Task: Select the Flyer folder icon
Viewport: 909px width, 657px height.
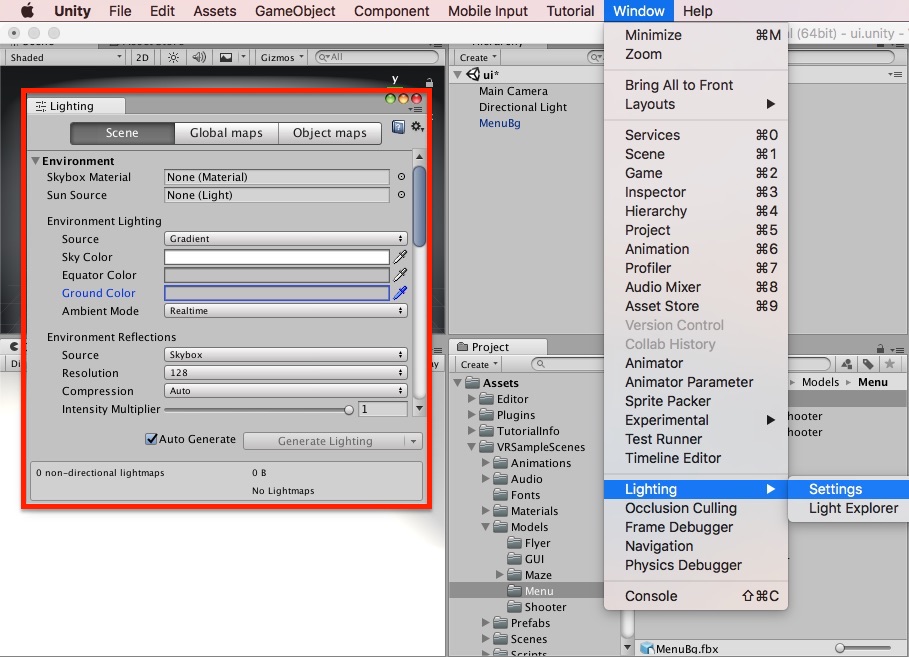Action: click(x=514, y=543)
